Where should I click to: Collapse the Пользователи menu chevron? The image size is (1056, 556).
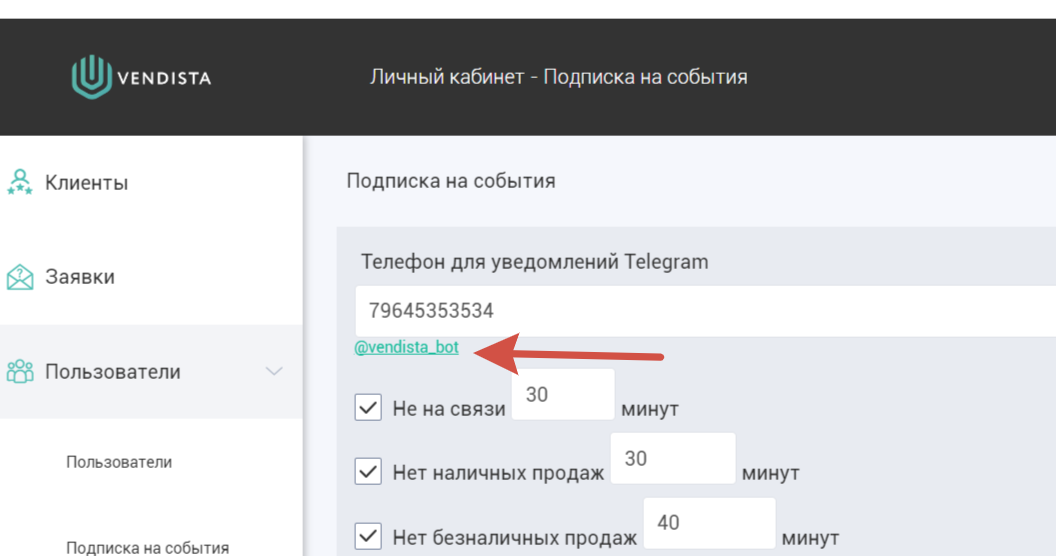pos(274,371)
